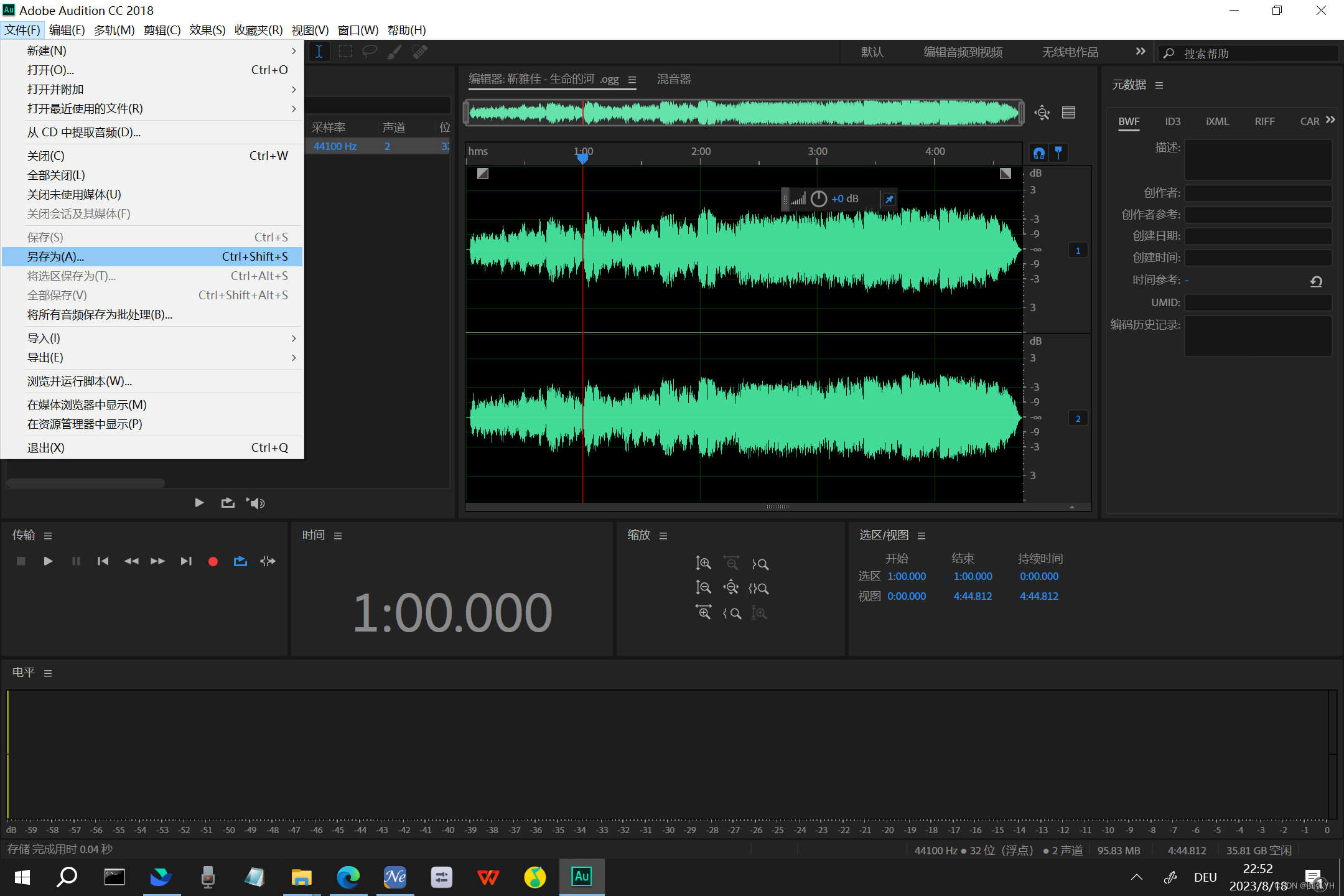Select the Lasso Selection tool

click(x=370, y=52)
